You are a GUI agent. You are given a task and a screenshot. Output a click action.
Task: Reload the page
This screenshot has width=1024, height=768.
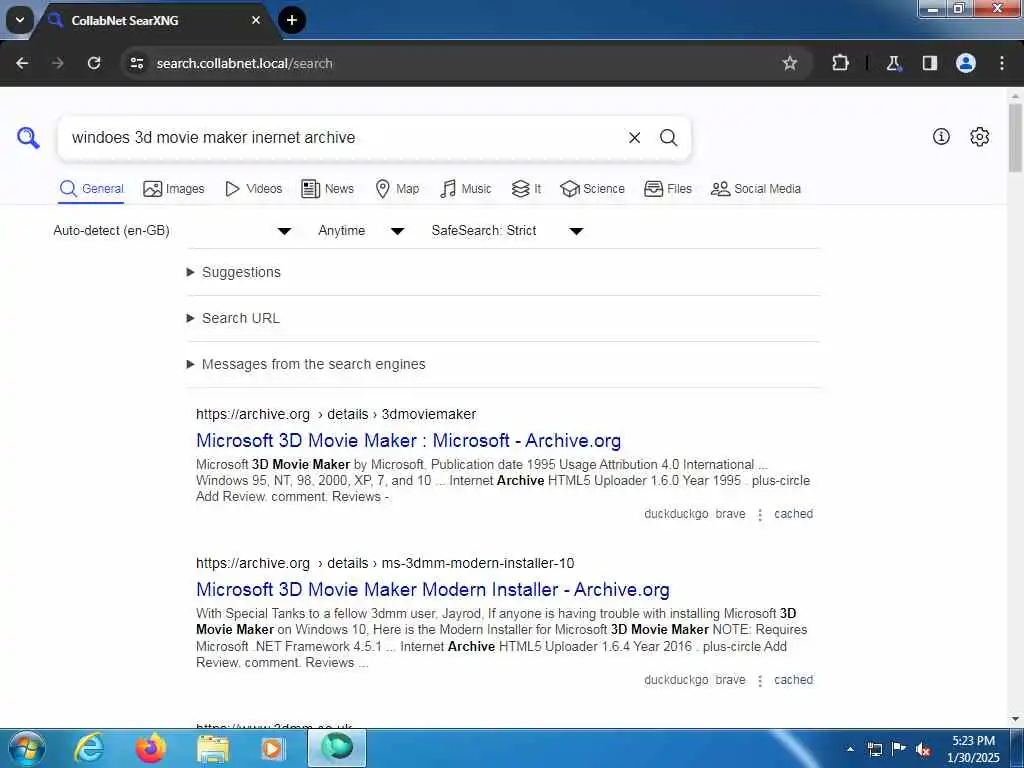94,63
